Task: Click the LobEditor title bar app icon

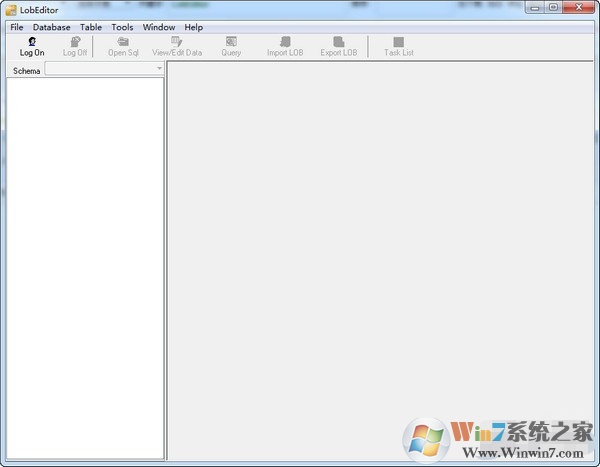Action: click(x=10, y=9)
